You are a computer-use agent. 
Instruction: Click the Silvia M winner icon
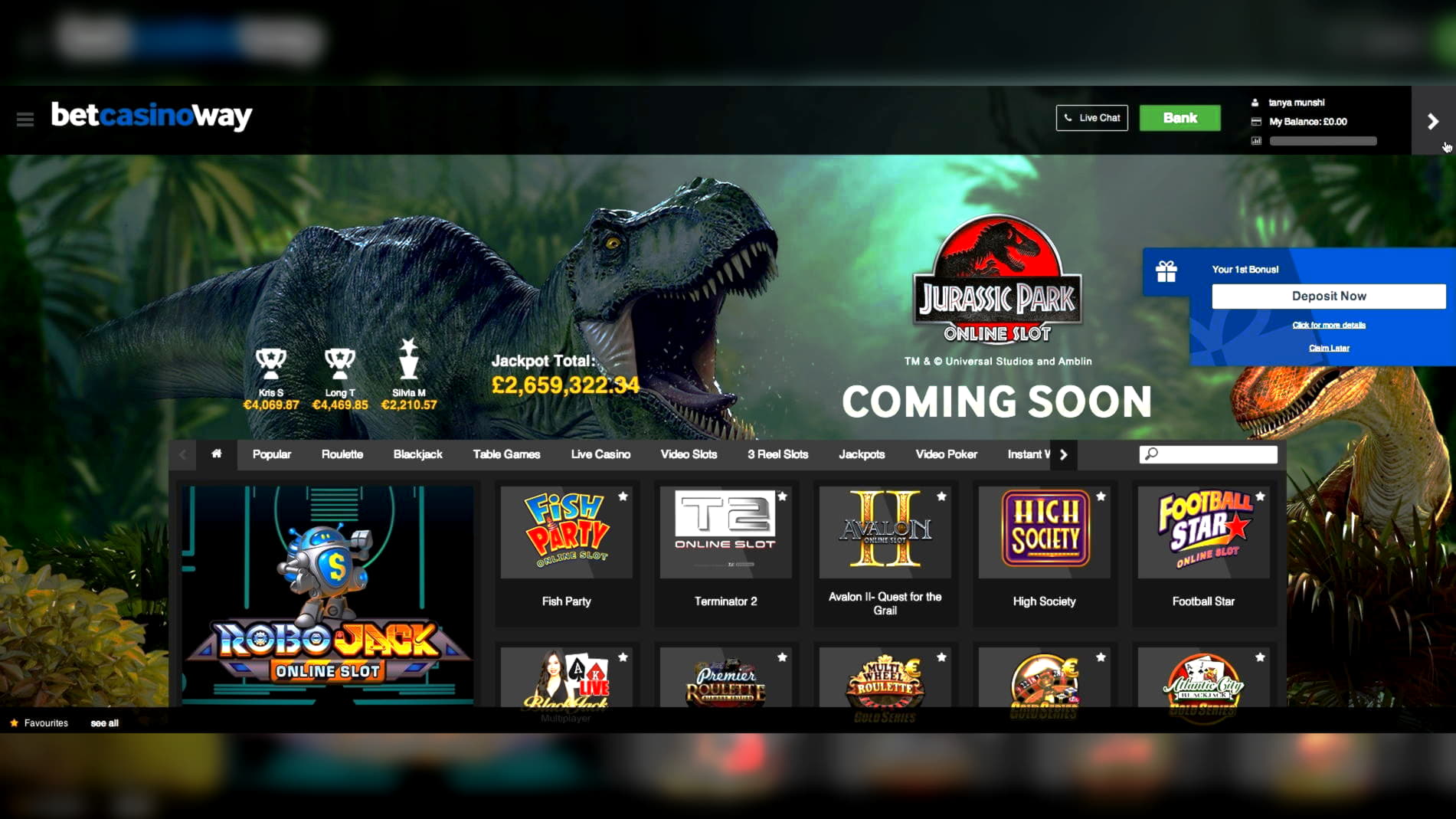(409, 359)
